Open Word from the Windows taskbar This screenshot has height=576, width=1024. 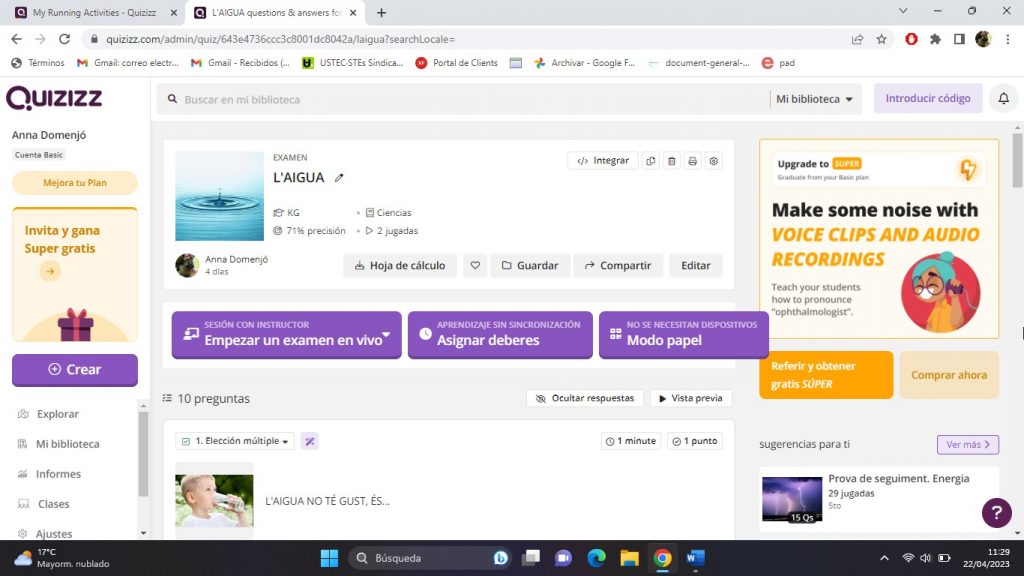696,558
